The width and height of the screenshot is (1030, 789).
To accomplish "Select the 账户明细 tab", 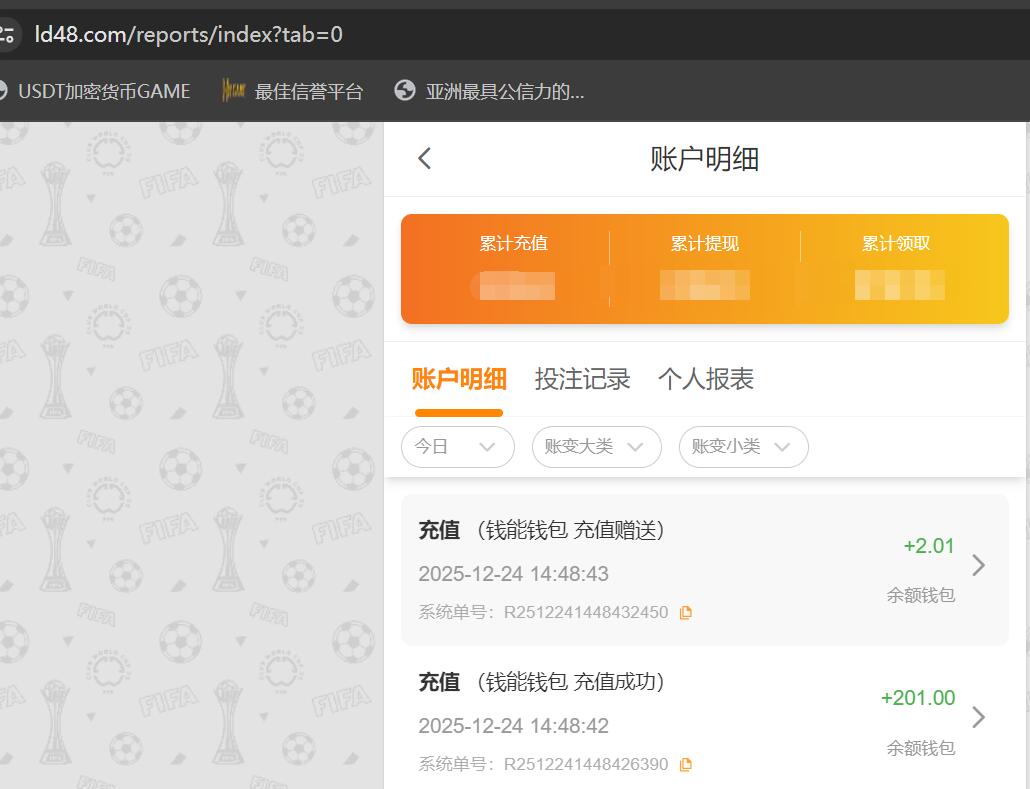I will point(458,379).
